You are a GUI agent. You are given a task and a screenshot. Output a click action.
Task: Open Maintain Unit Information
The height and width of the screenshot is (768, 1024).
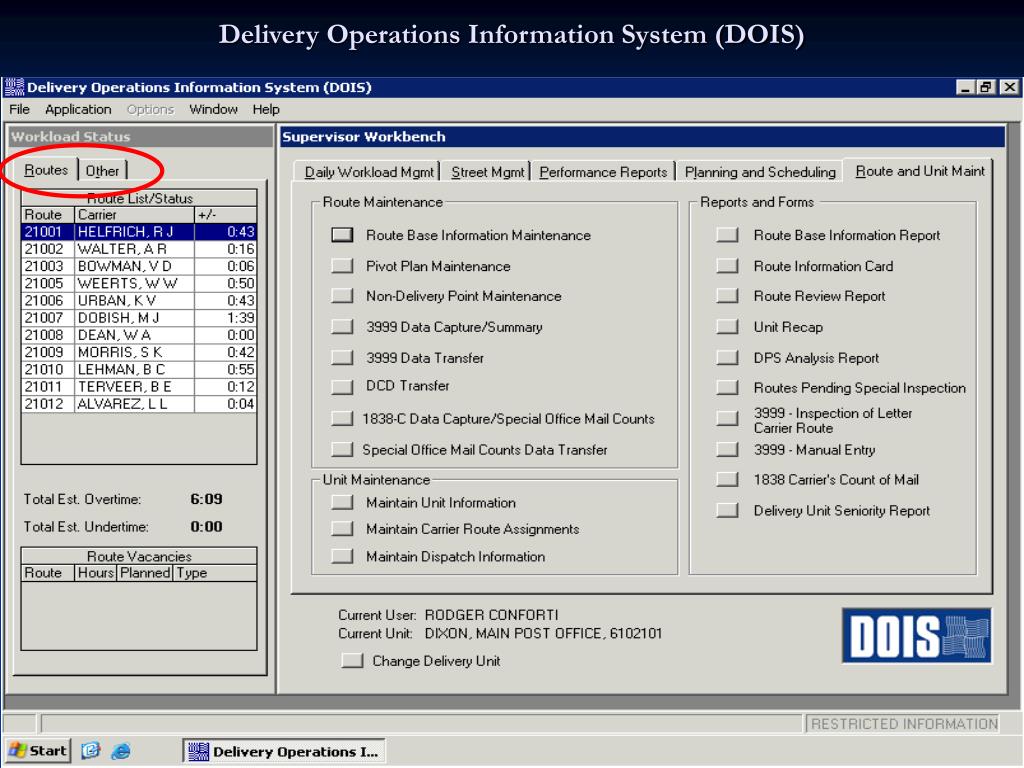coord(342,502)
